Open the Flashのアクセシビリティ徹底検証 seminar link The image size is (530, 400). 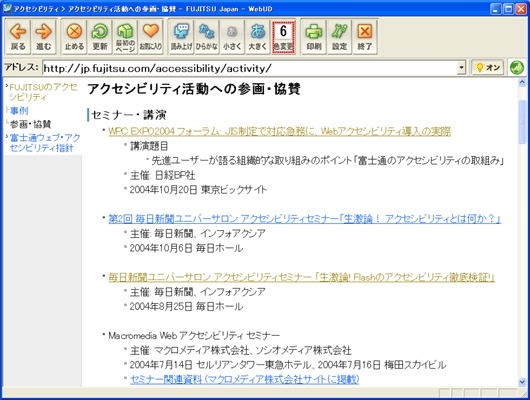[x=301, y=277]
